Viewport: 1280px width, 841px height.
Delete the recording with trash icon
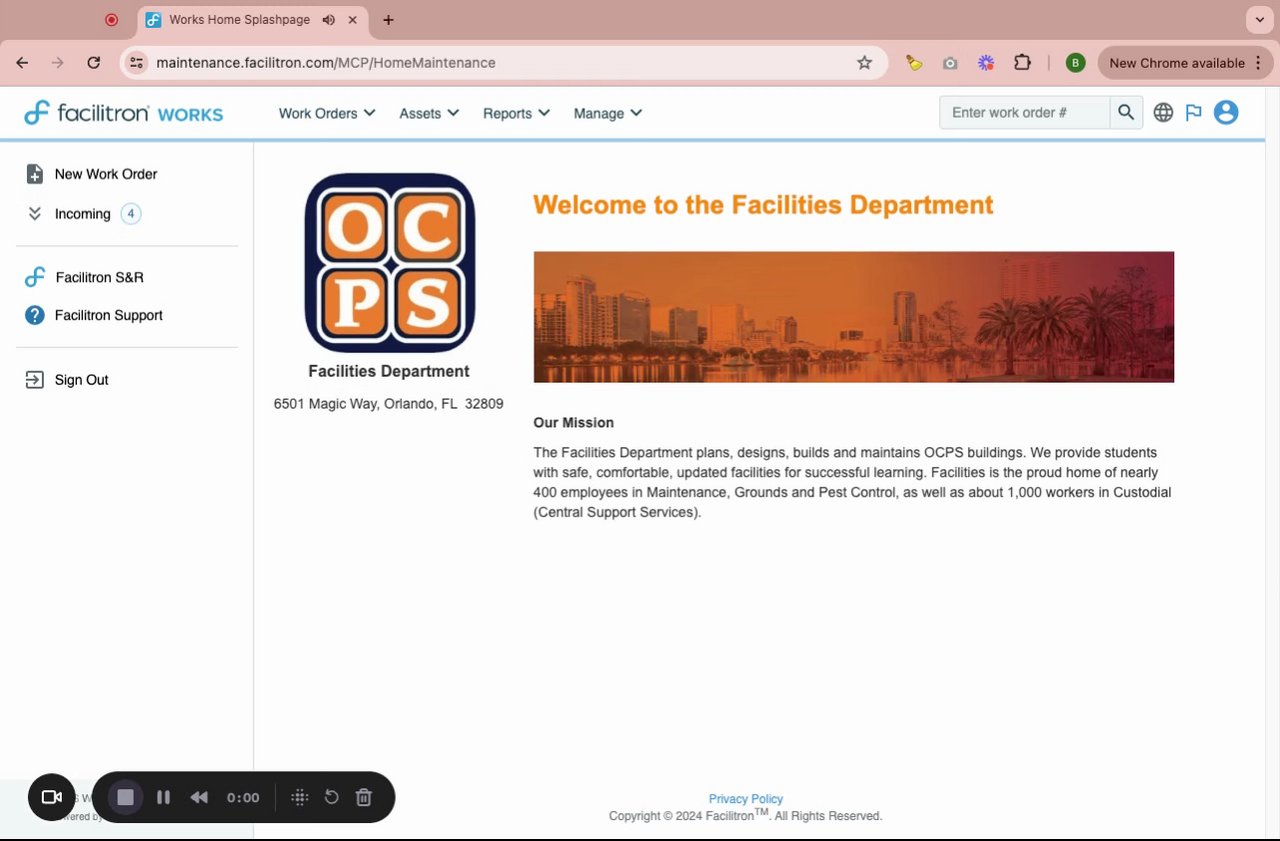point(364,797)
